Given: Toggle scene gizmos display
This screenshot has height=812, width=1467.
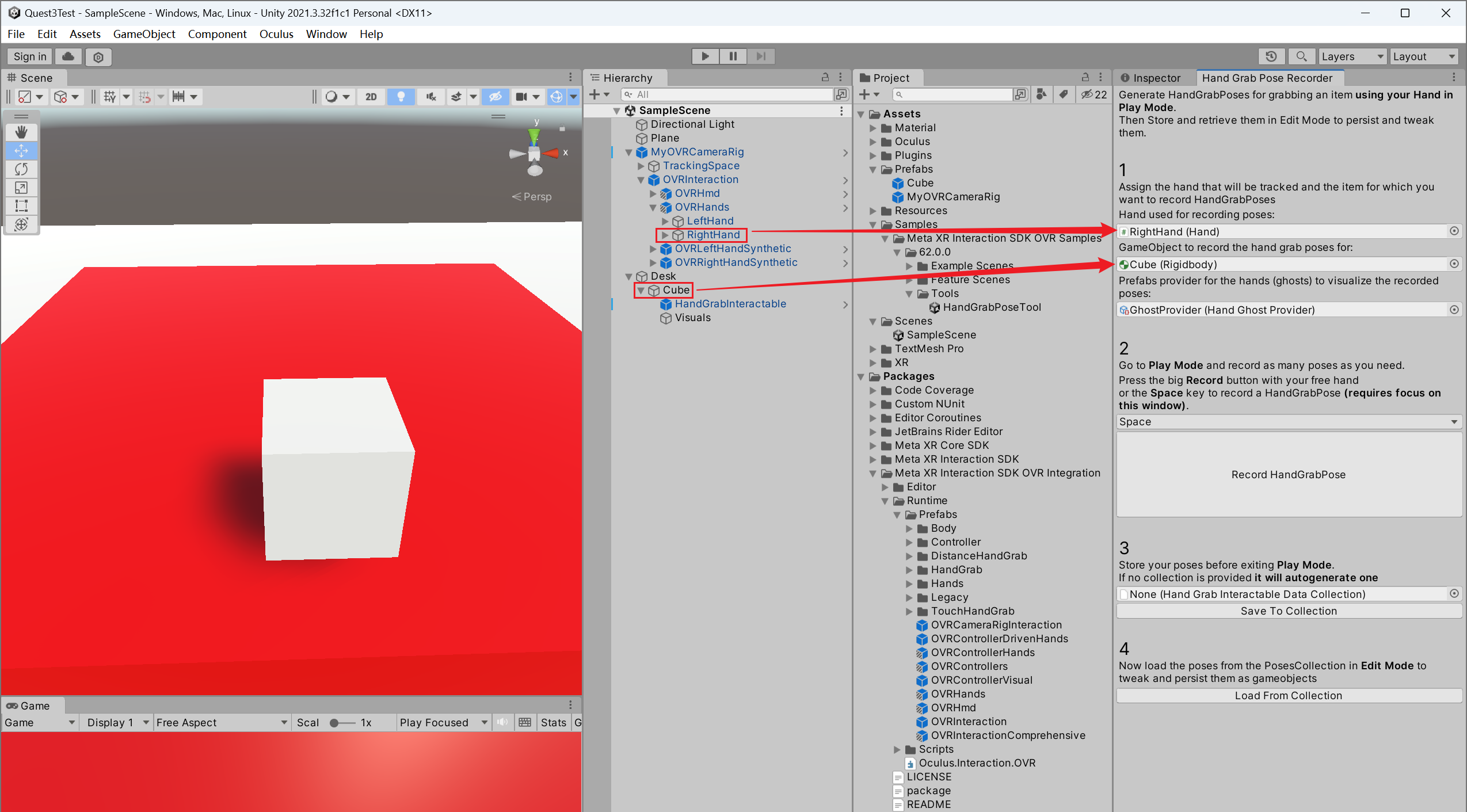Looking at the screenshot, I should [557, 97].
